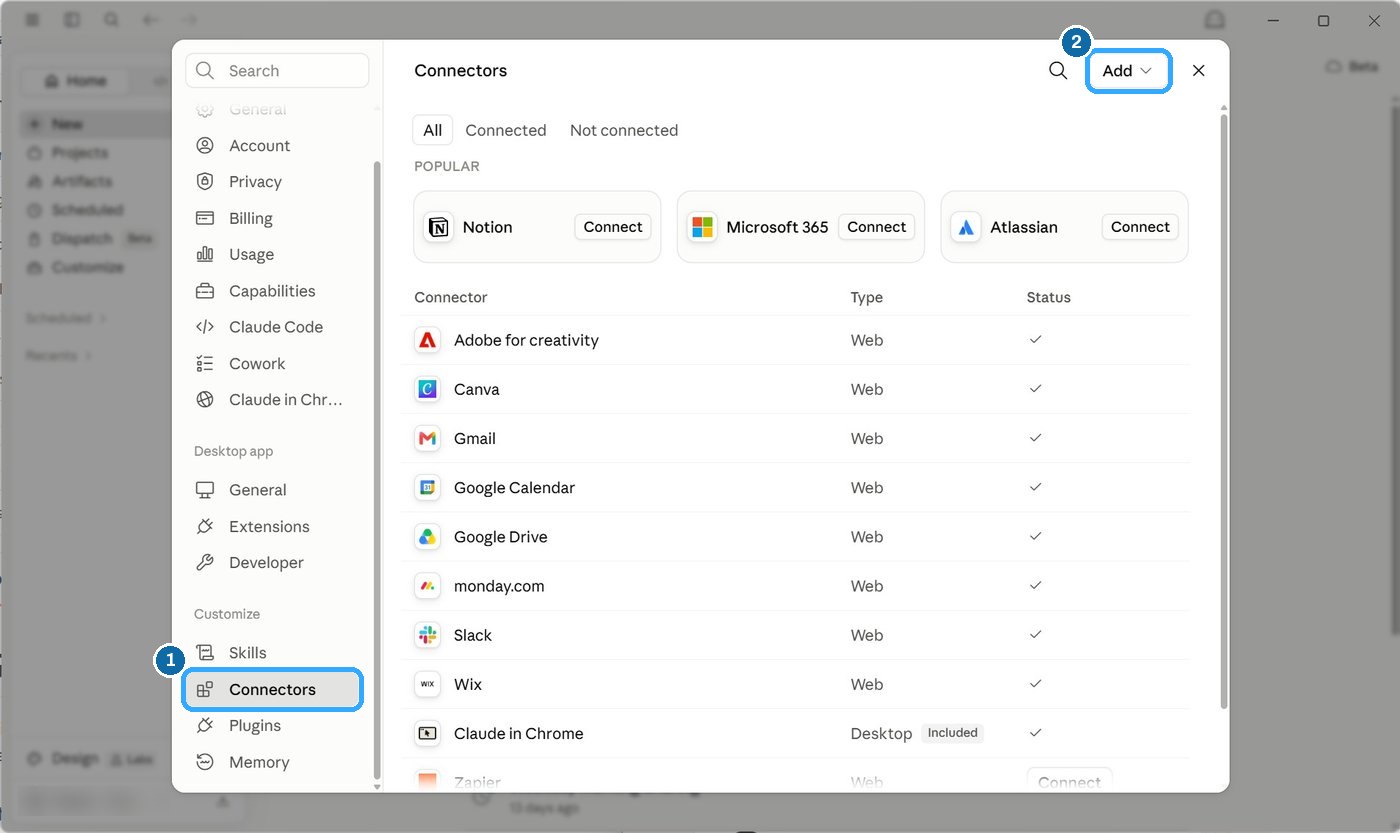Click the settings sidebar scrollbar
The width and height of the screenshot is (1400, 833).
(377, 470)
